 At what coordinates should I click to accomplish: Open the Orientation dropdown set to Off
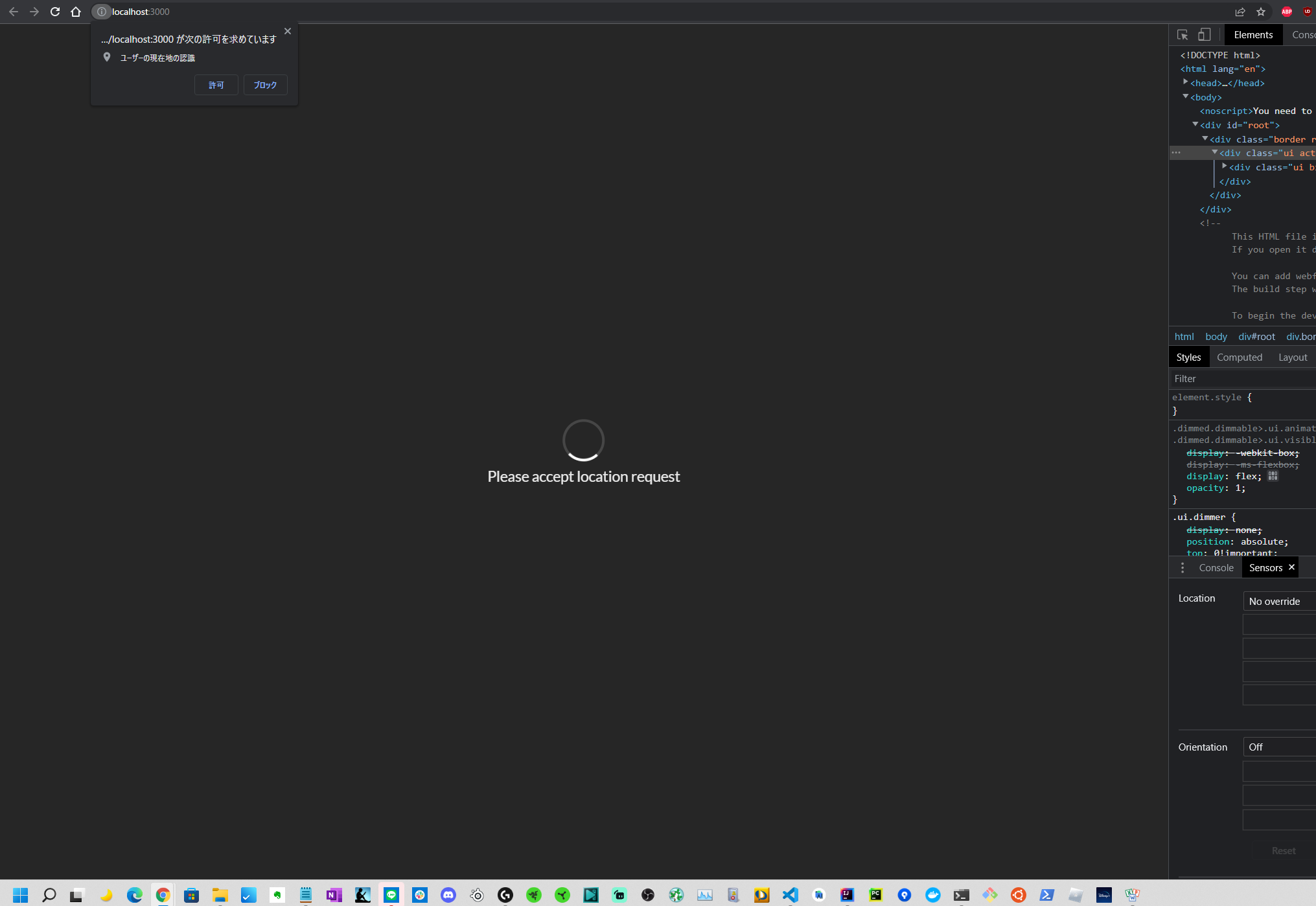point(1279,747)
